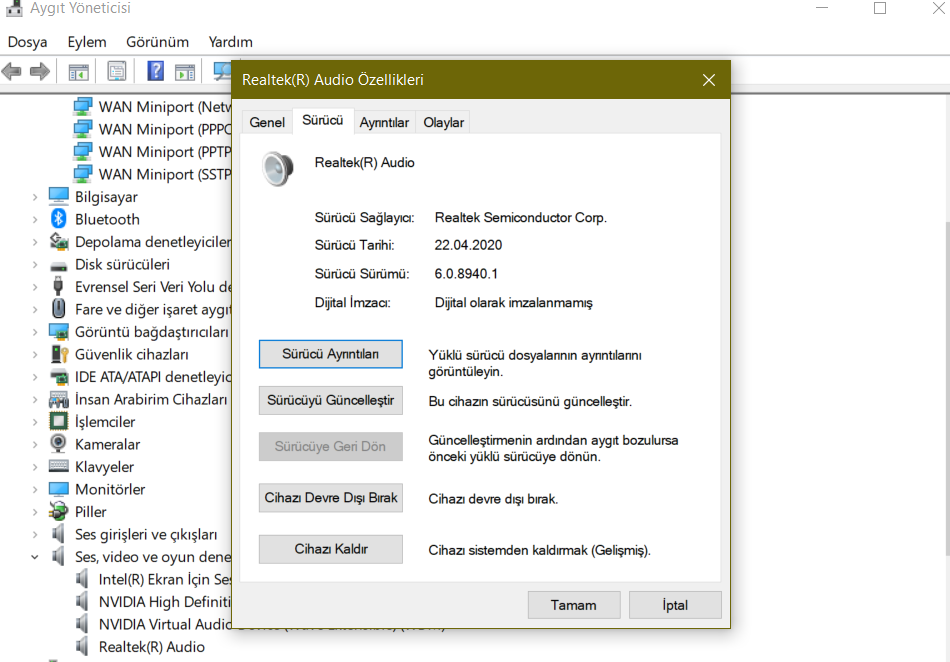Click the İşlemciler processor icon
This screenshot has height=662, width=950.
tap(59, 421)
